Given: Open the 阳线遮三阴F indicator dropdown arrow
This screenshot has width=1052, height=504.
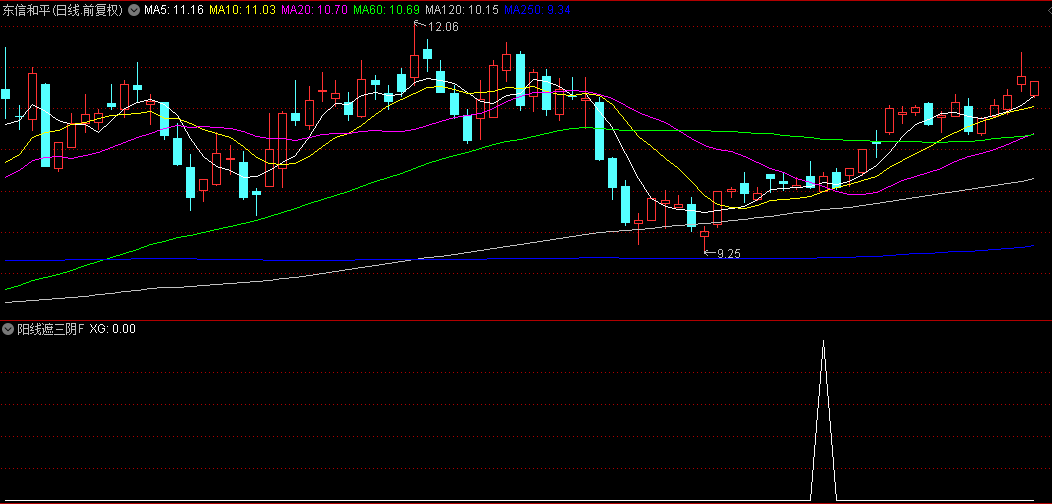Looking at the screenshot, I should pos(9,330).
